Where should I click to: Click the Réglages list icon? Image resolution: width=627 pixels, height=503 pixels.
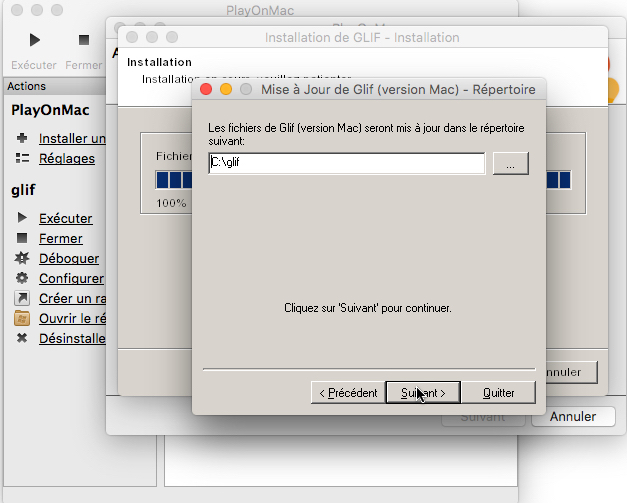click(21, 158)
